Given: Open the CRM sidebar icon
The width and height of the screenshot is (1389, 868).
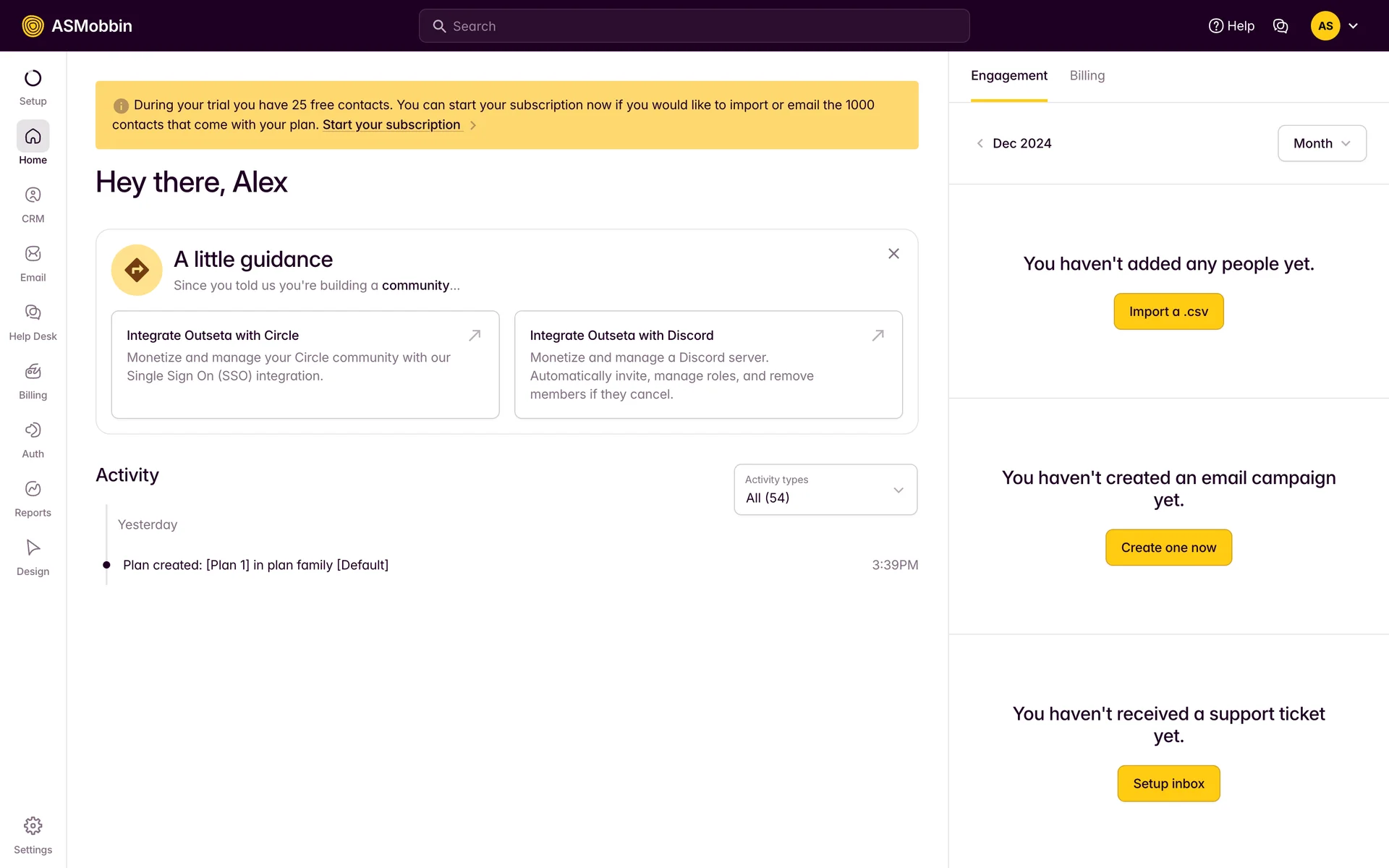Looking at the screenshot, I should click(x=33, y=195).
